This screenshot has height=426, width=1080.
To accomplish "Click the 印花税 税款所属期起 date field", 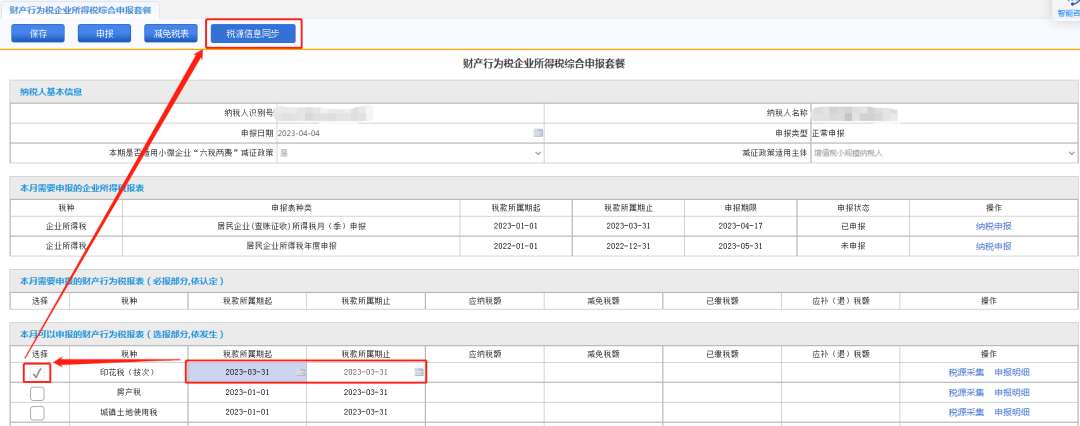I will pos(247,372).
